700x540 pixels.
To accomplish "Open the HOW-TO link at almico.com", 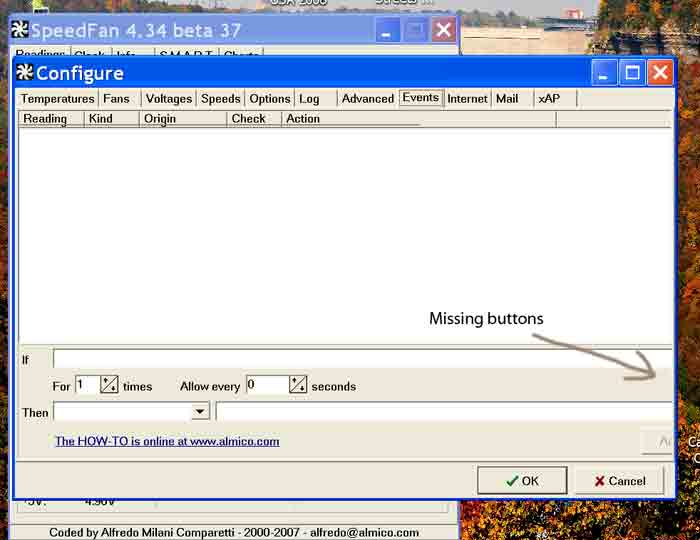I will (x=167, y=441).
